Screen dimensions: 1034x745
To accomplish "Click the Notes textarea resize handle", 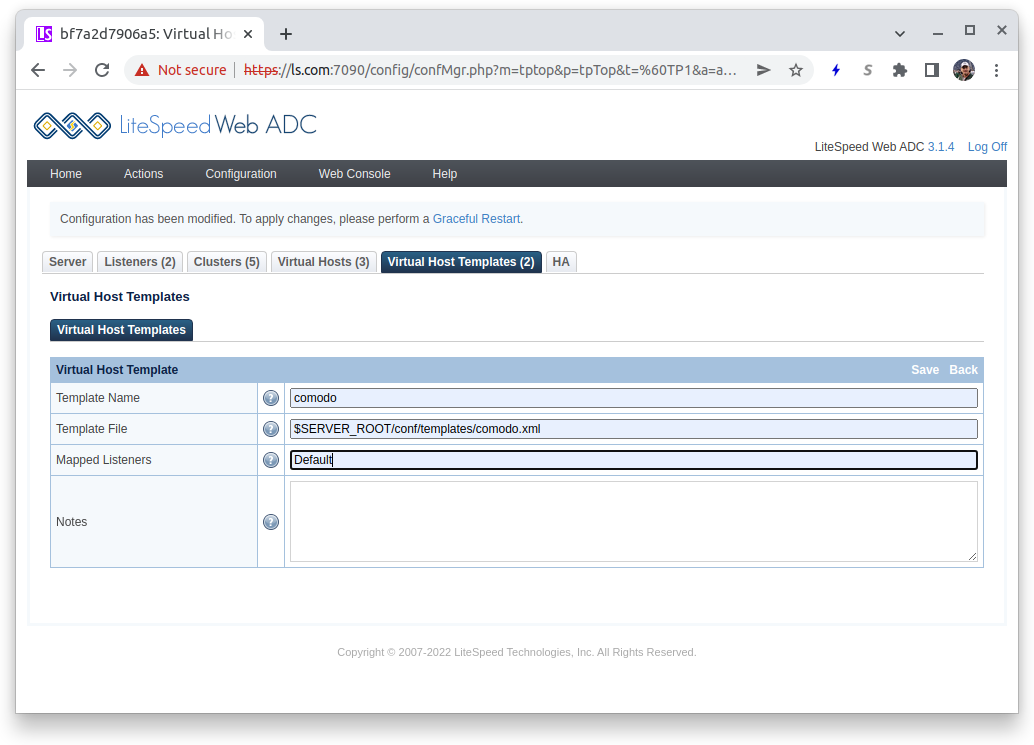I will (x=973, y=557).
